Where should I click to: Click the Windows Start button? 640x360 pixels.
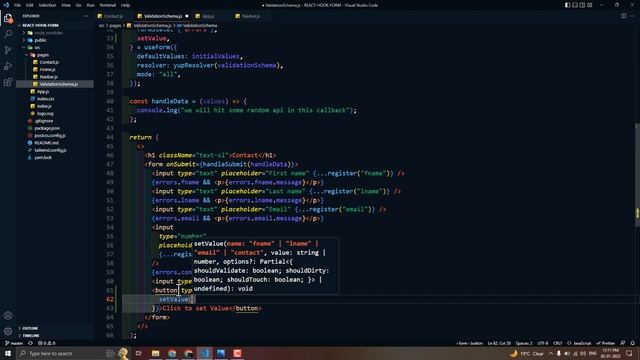pyautogui.click(x=7, y=353)
